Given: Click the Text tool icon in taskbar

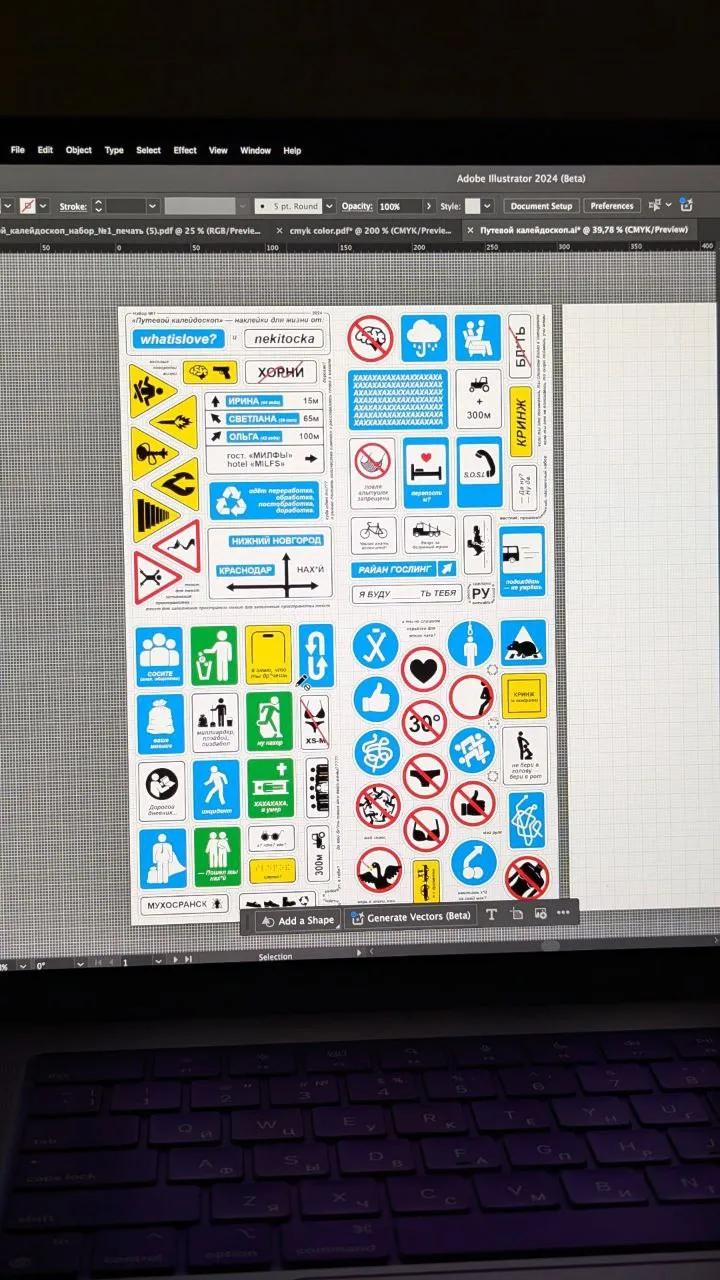Looking at the screenshot, I should 491,914.
